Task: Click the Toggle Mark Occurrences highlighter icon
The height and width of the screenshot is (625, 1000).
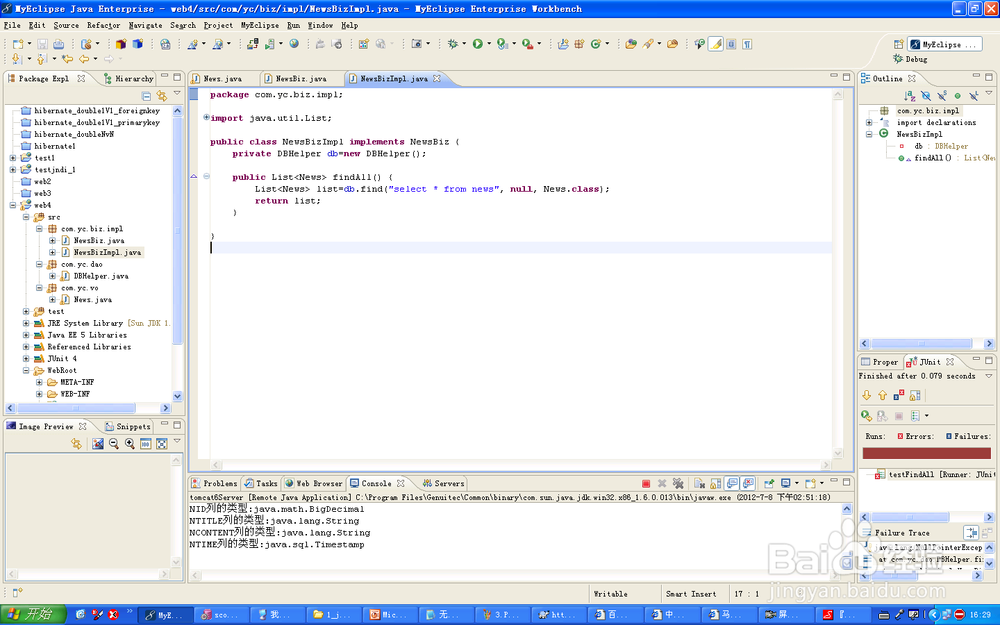Action: pos(716,44)
